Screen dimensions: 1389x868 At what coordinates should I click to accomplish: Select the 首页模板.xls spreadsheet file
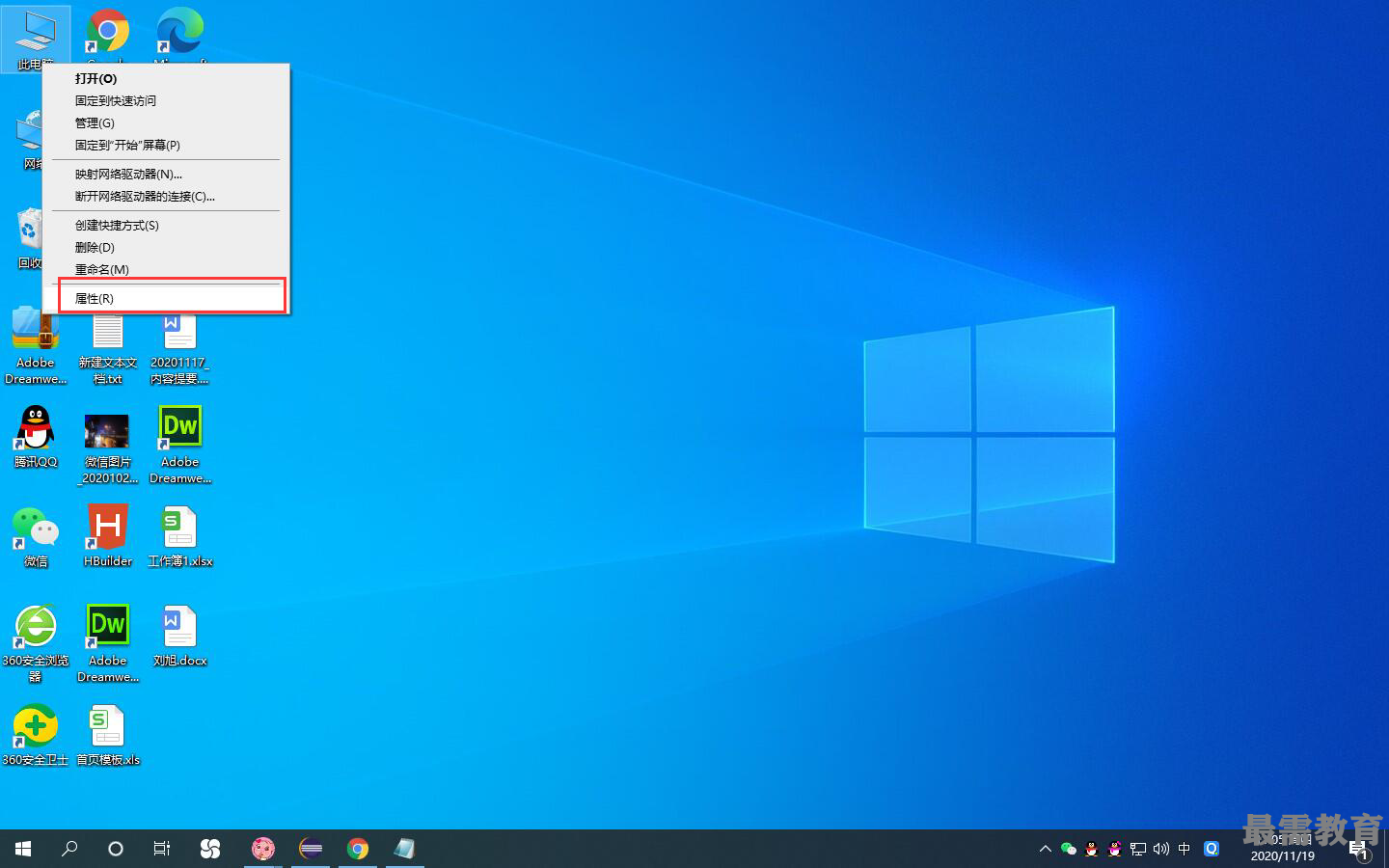point(108,735)
